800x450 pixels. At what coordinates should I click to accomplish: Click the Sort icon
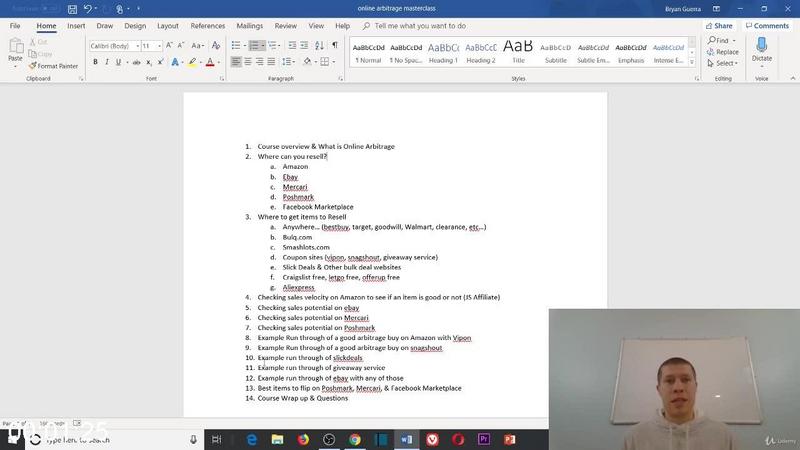click(x=319, y=45)
